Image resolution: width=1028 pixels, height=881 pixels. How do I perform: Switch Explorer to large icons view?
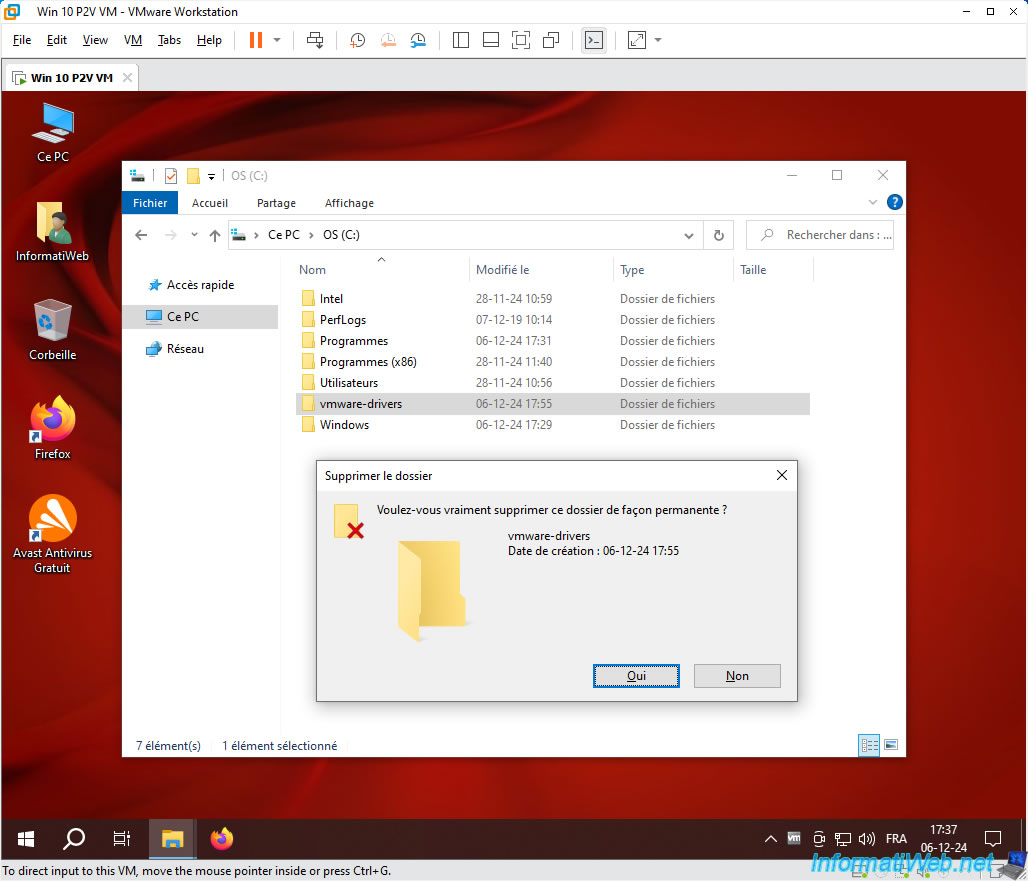(x=891, y=745)
